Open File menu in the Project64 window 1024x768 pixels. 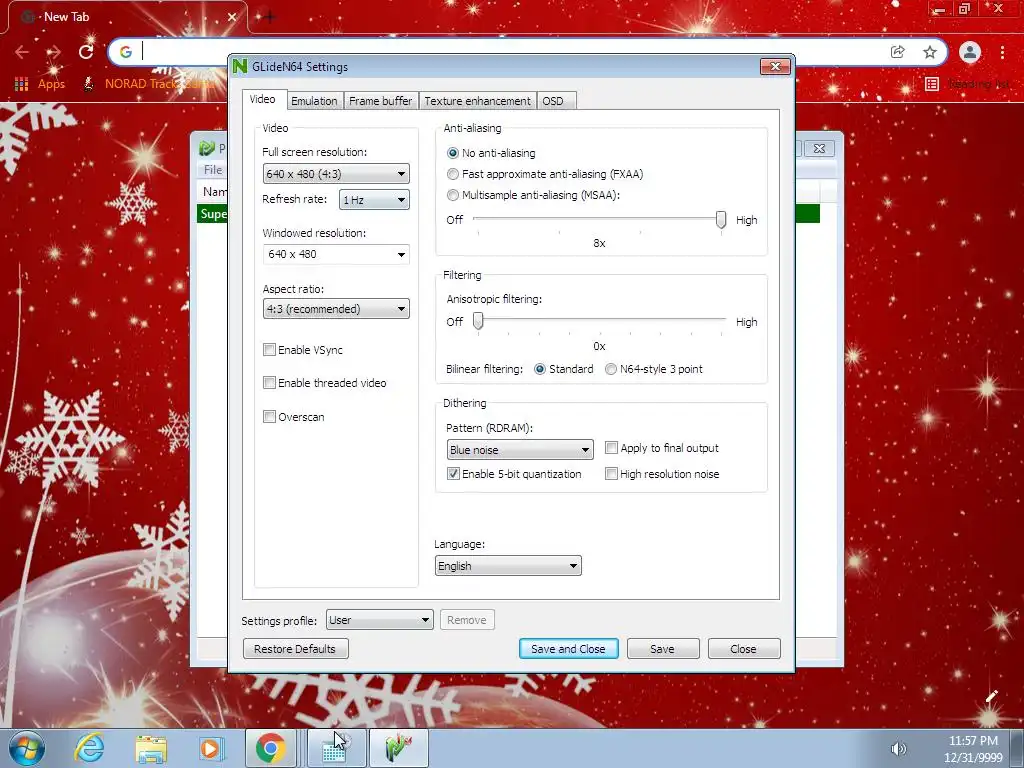[x=213, y=170]
